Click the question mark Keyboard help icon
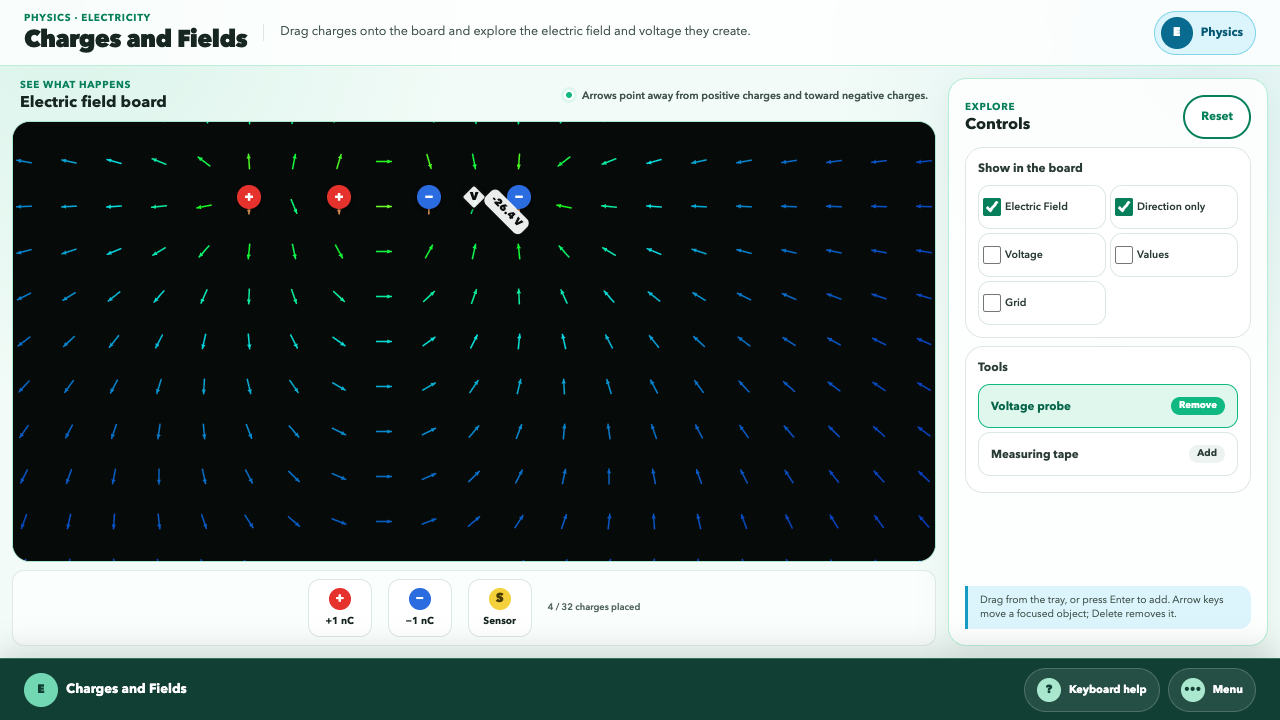Image resolution: width=1280 pixels, height=720 pixels. click(1048, 689)
